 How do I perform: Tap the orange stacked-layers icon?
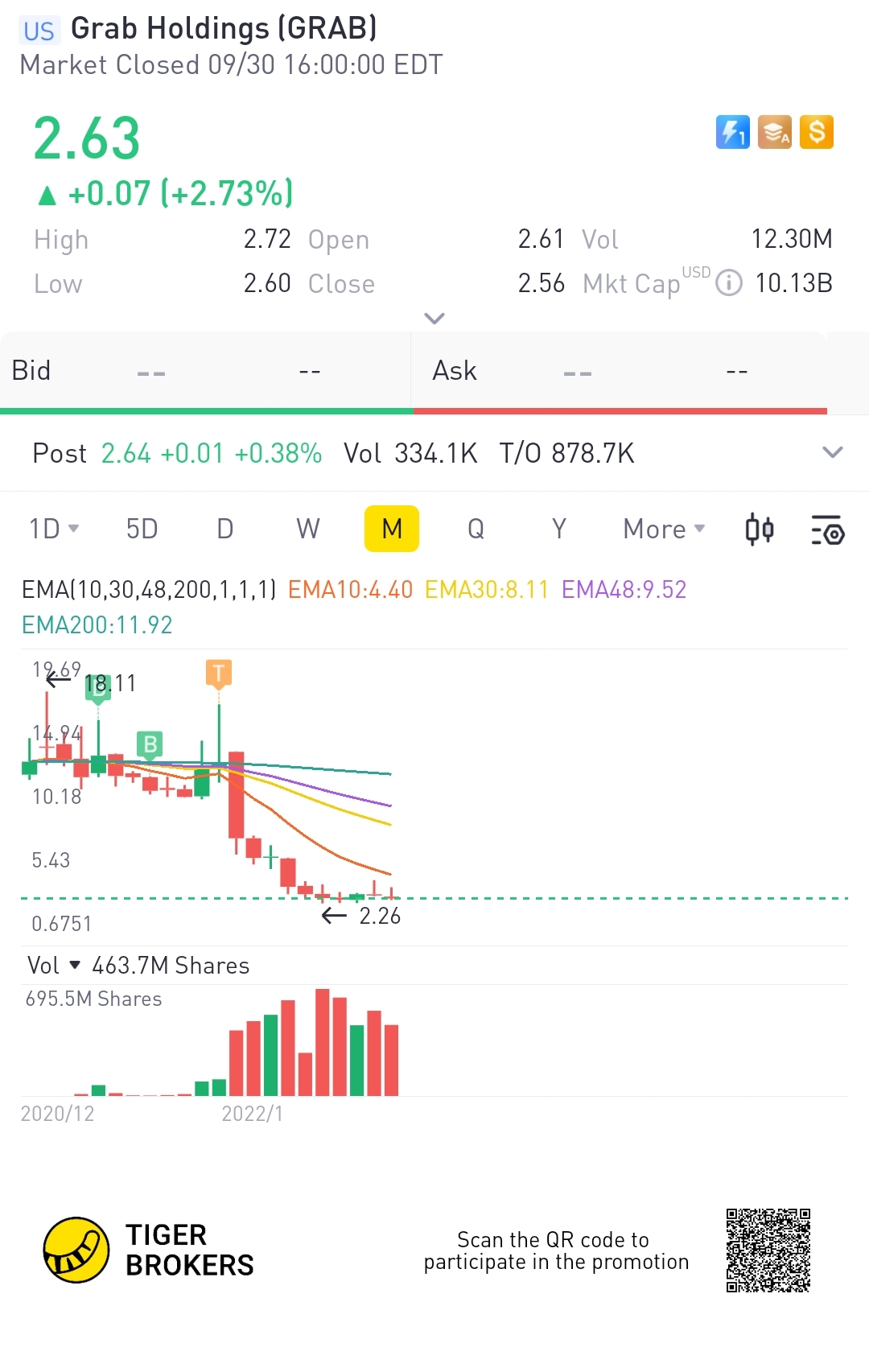pos(775,132)
